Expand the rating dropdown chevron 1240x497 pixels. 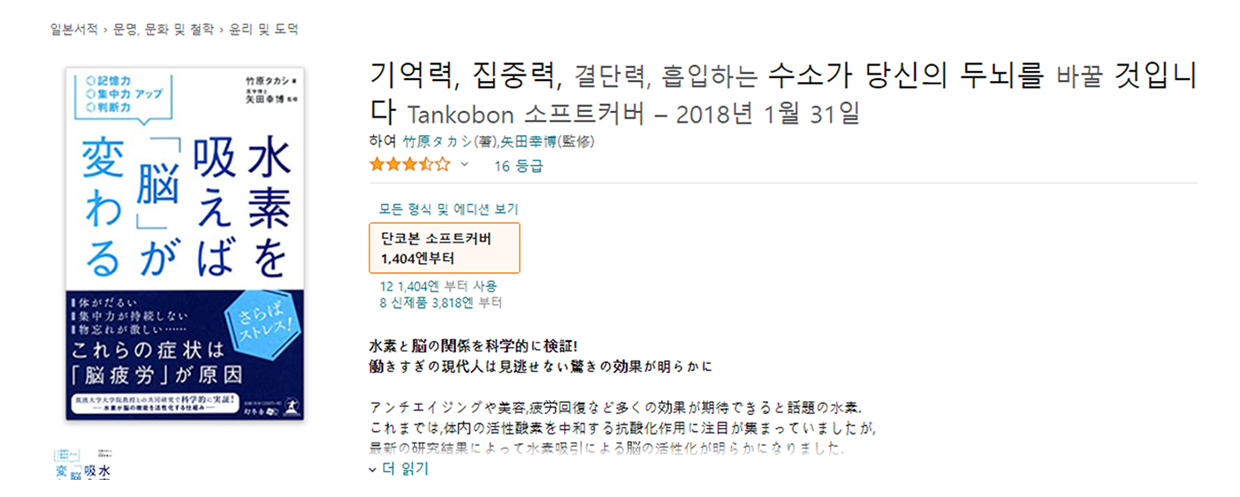464,165
